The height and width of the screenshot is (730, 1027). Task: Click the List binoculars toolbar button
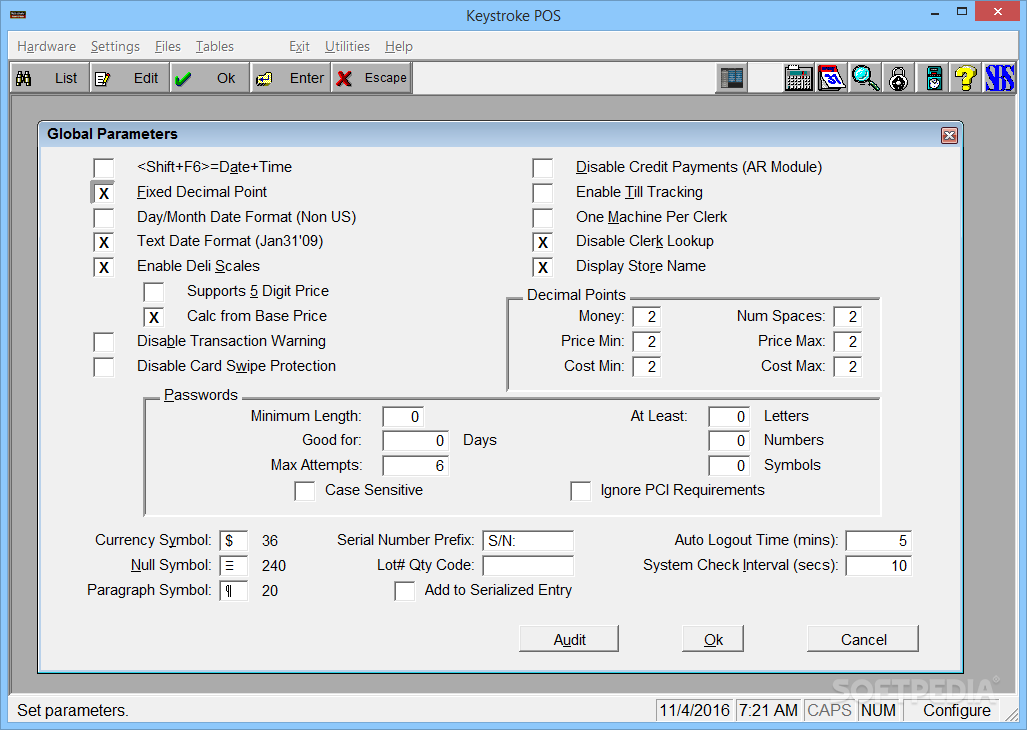pos(49,78)
